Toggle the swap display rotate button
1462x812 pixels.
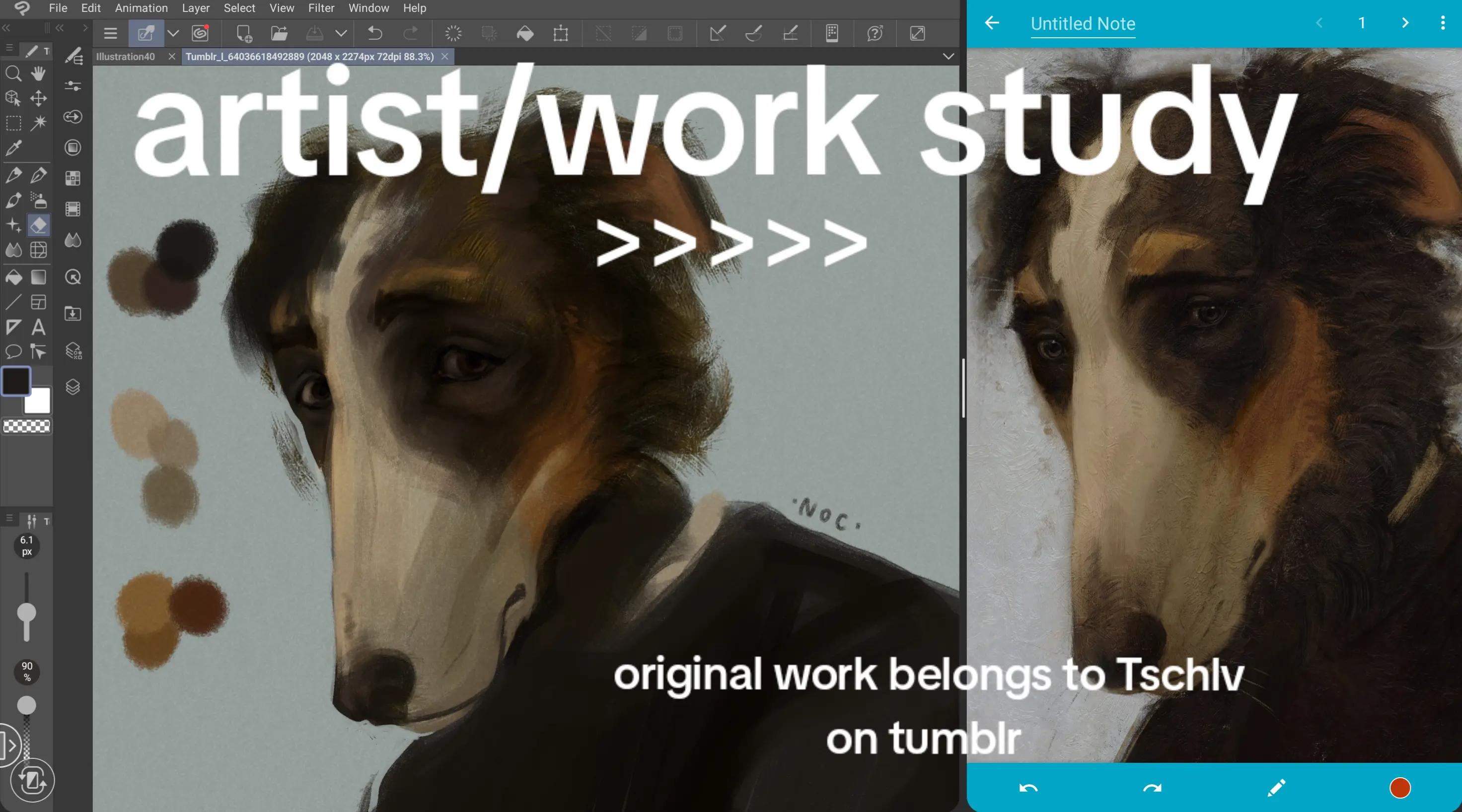[32, 781]
